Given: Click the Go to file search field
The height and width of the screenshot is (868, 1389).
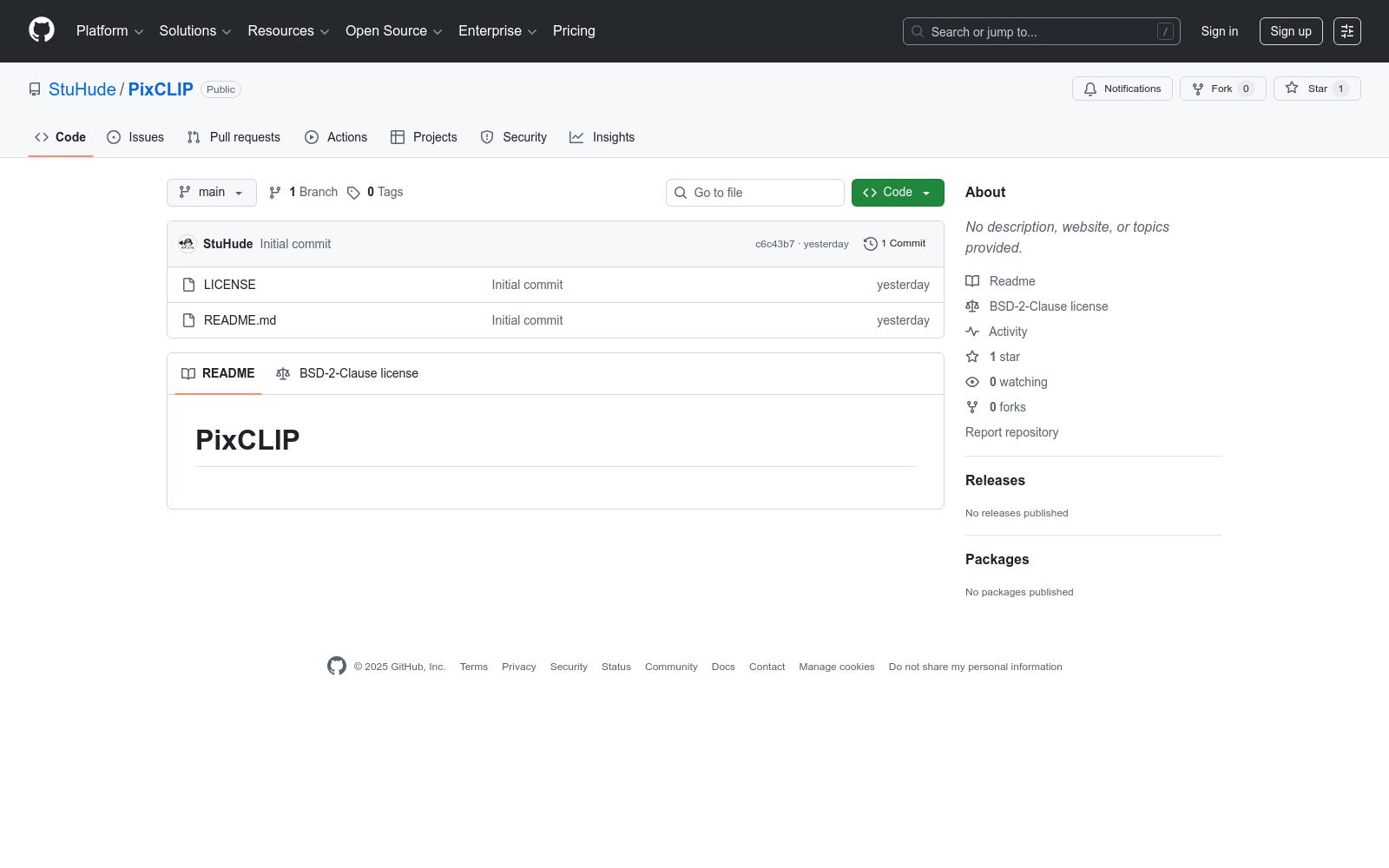Looking at the screenshot, I should [x=755, y=193].
